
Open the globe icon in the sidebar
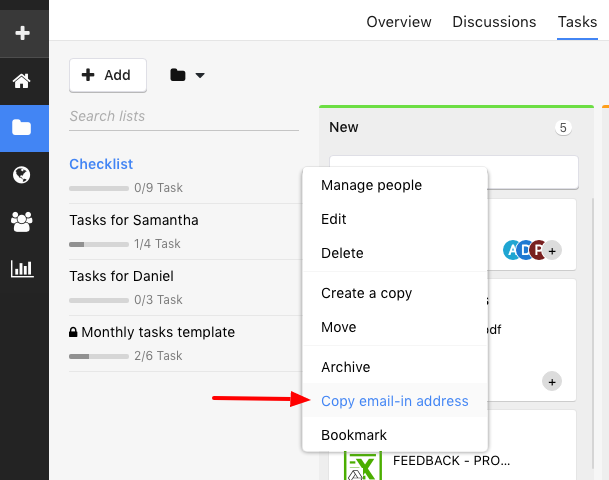(x=22, y=175)
